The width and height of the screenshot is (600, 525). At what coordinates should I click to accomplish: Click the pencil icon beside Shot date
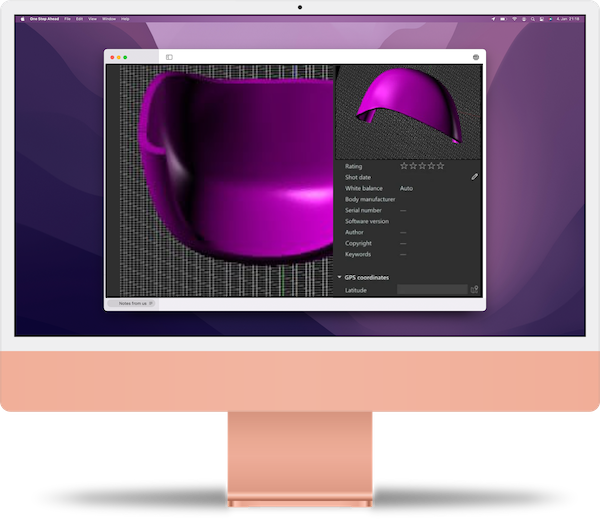475,177
